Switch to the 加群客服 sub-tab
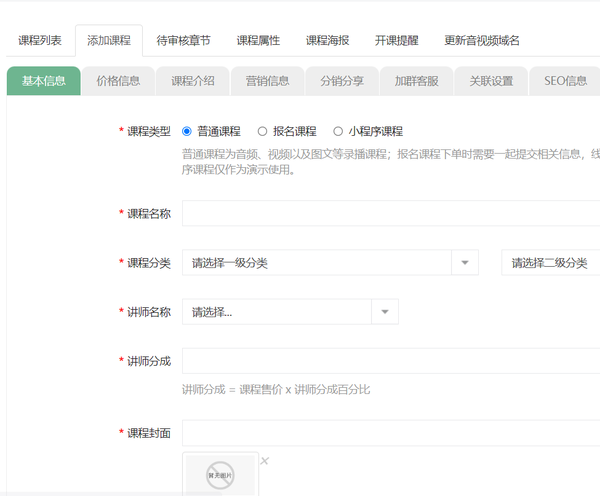 417,81
